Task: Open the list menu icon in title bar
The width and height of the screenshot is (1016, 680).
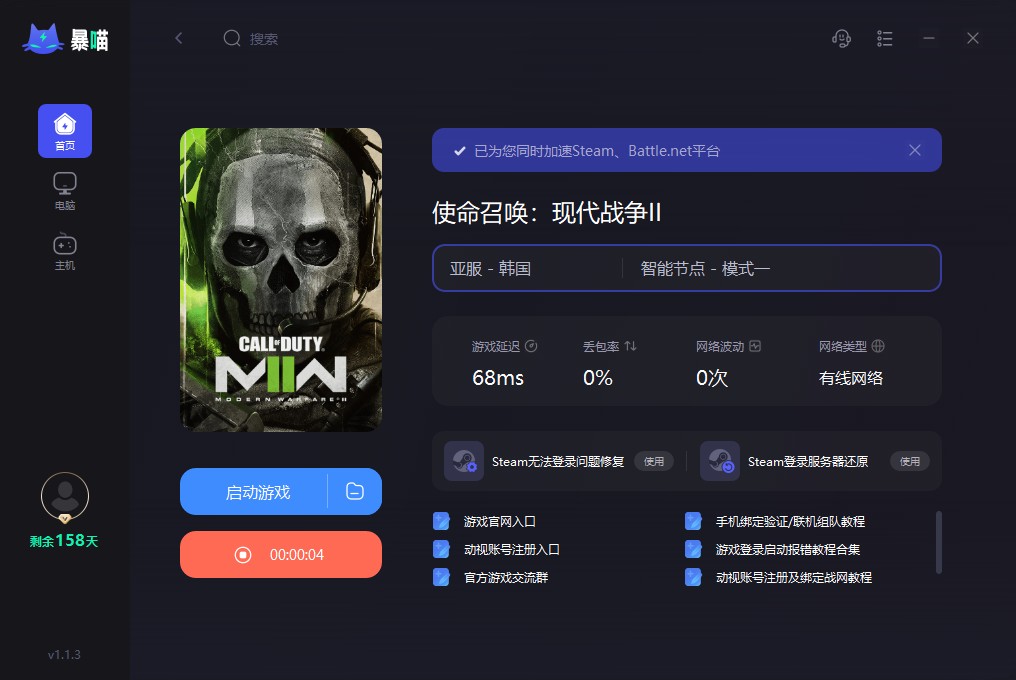Action: (x=884, y=39)
